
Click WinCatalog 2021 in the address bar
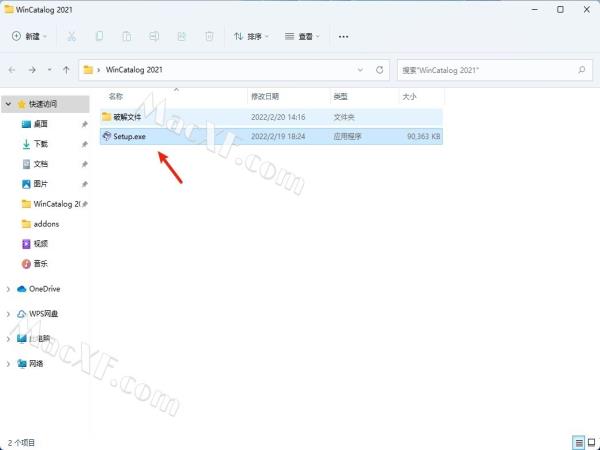pyautogui.click(x=134, y=70)
